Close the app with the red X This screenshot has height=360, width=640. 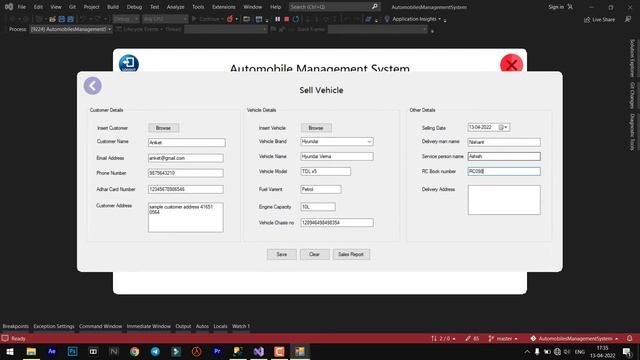coord(511,64)
